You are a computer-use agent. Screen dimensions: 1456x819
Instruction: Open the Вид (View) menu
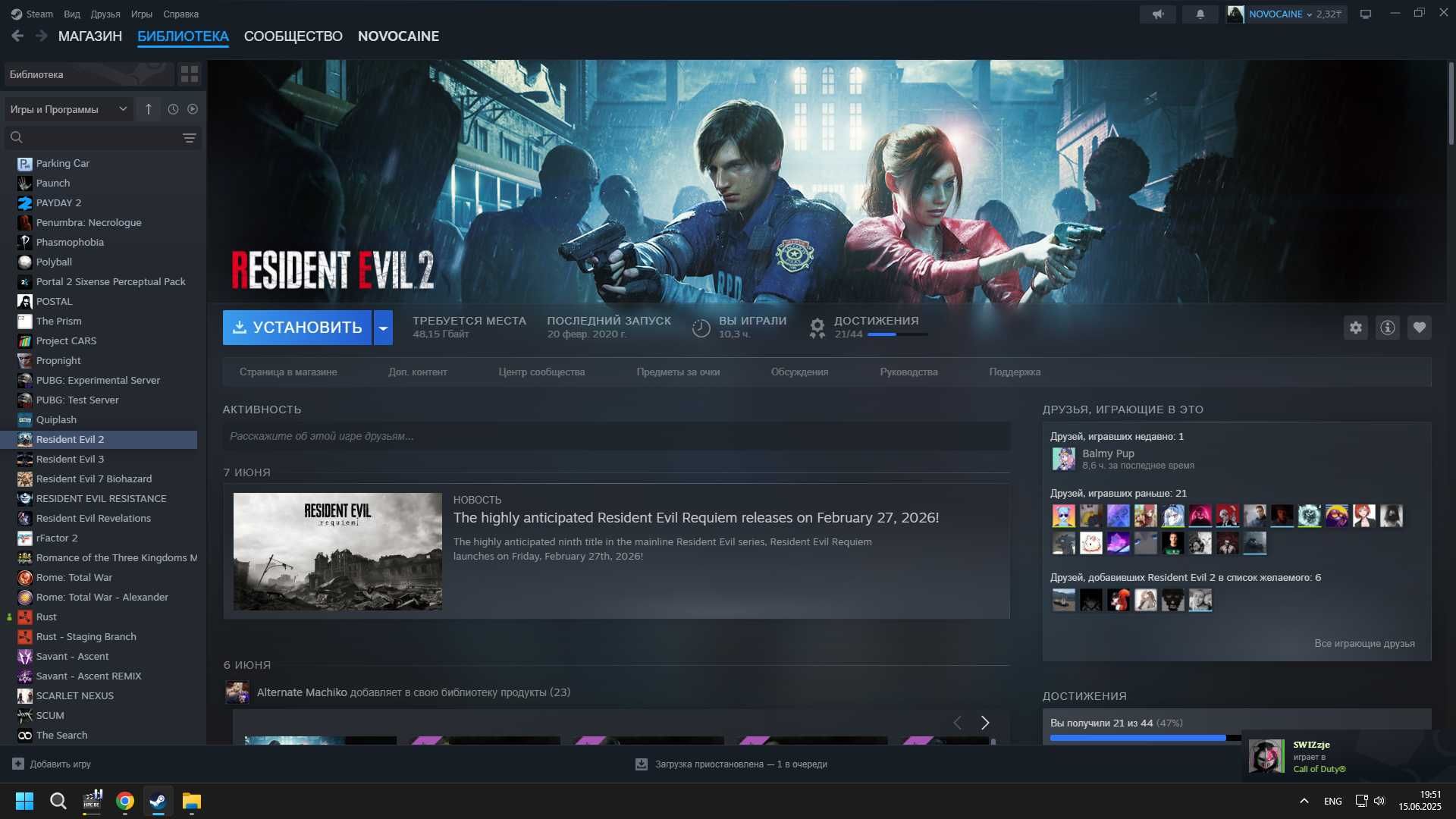tap(72, 14)
